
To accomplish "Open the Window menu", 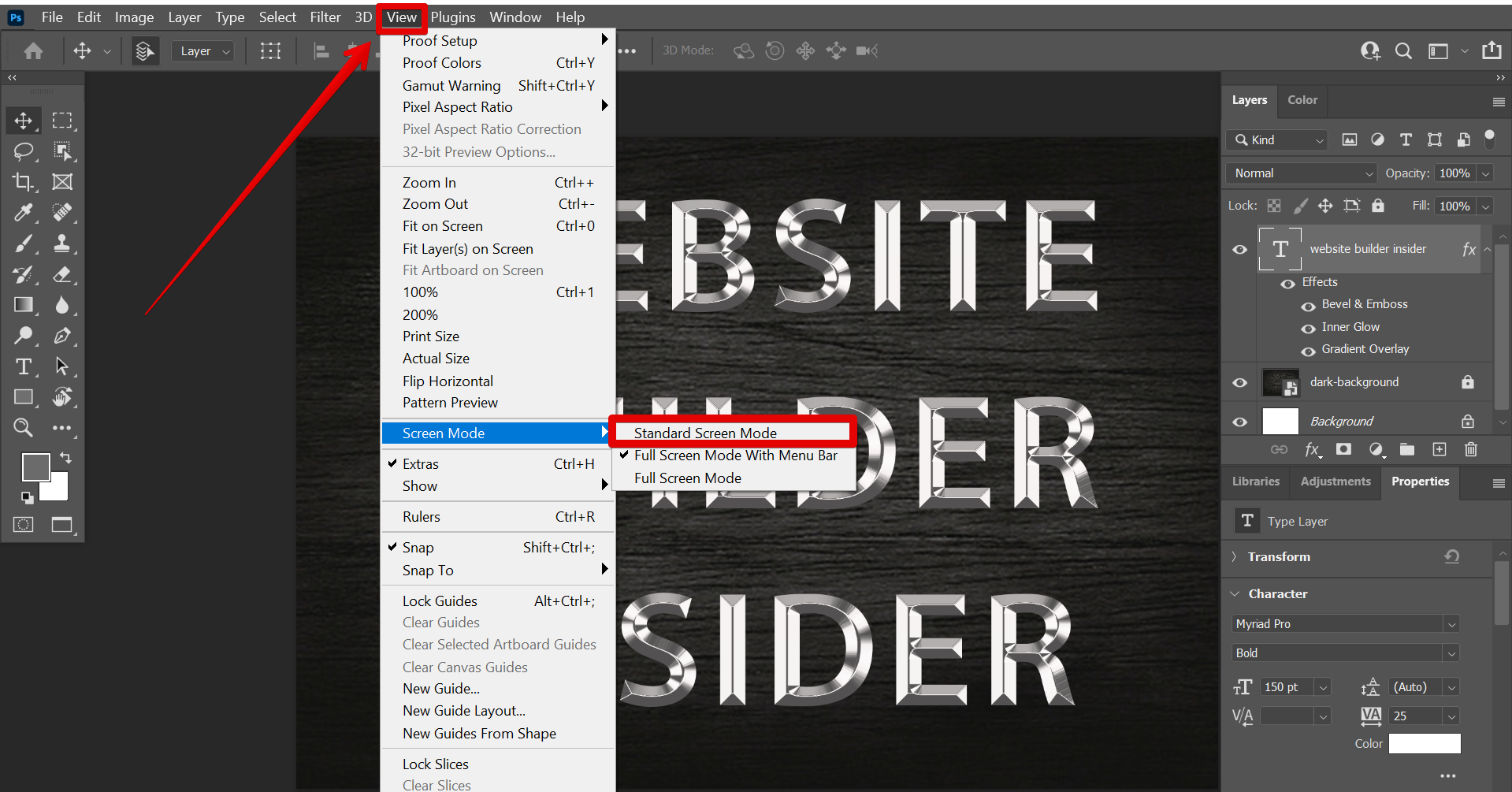I will coord(515,17).
